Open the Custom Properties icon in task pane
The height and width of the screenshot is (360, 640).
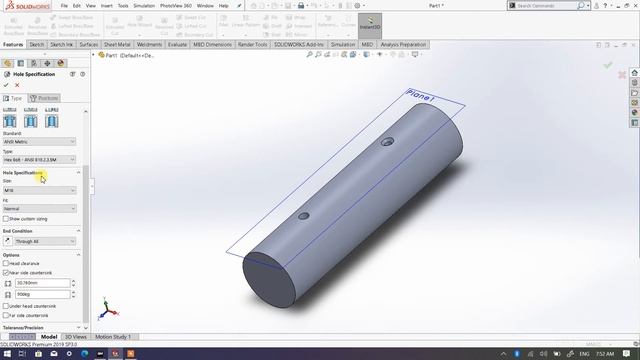(635, 123)
